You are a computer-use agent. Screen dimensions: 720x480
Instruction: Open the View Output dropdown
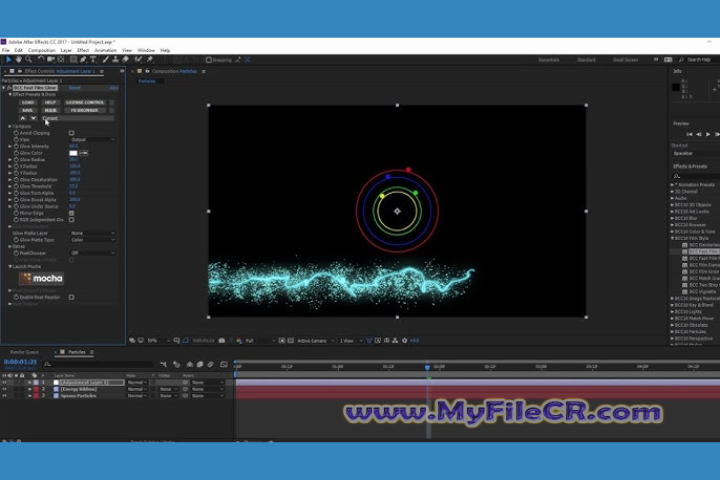pos(92,140)
